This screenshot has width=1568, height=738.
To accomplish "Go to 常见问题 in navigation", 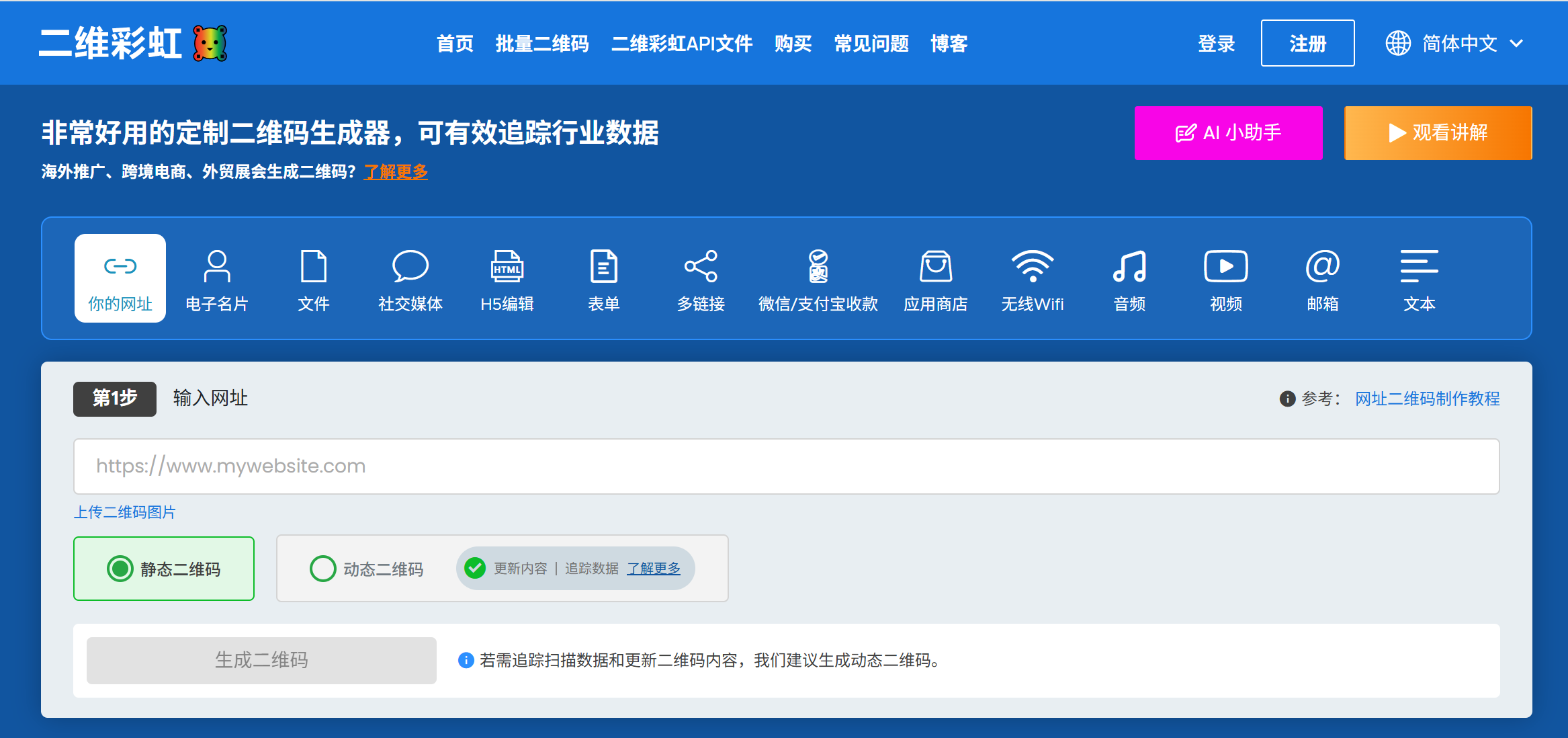I will pyautogui.click(x=871, y=44).
